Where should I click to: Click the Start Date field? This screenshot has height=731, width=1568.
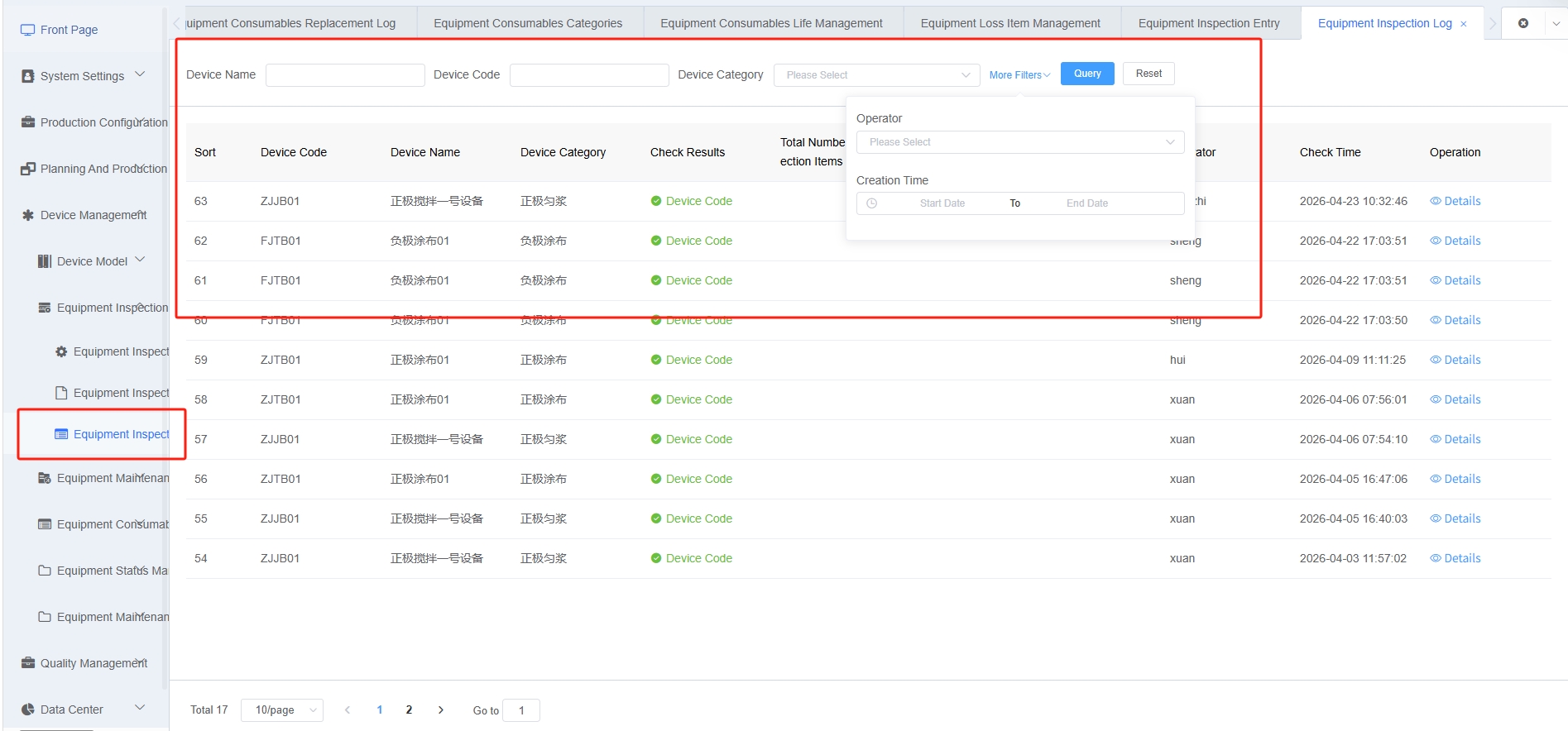[x=942, y=203]
